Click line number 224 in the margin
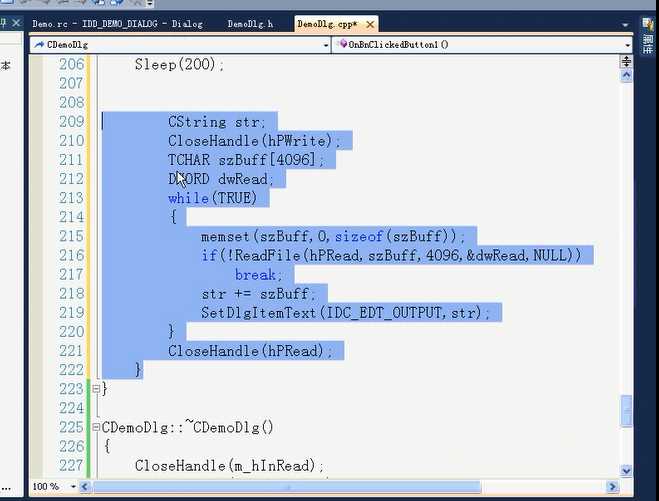Viewport: 659px width, 501px height. [x=71, y=408]
